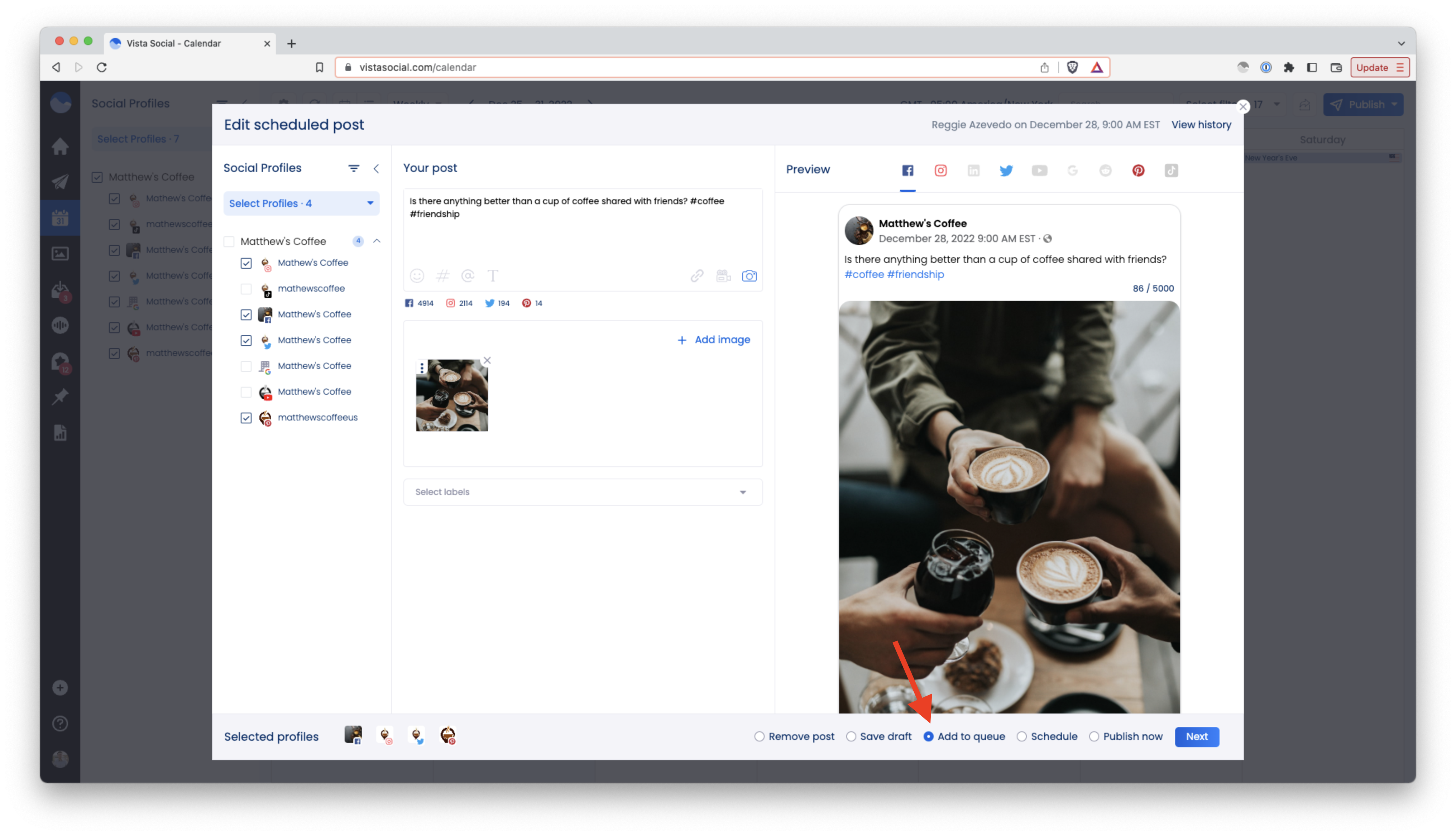This screenshot has width=1456, height=836.
Task: Remove the attached coffee image
Action: (x=487, y=361)
